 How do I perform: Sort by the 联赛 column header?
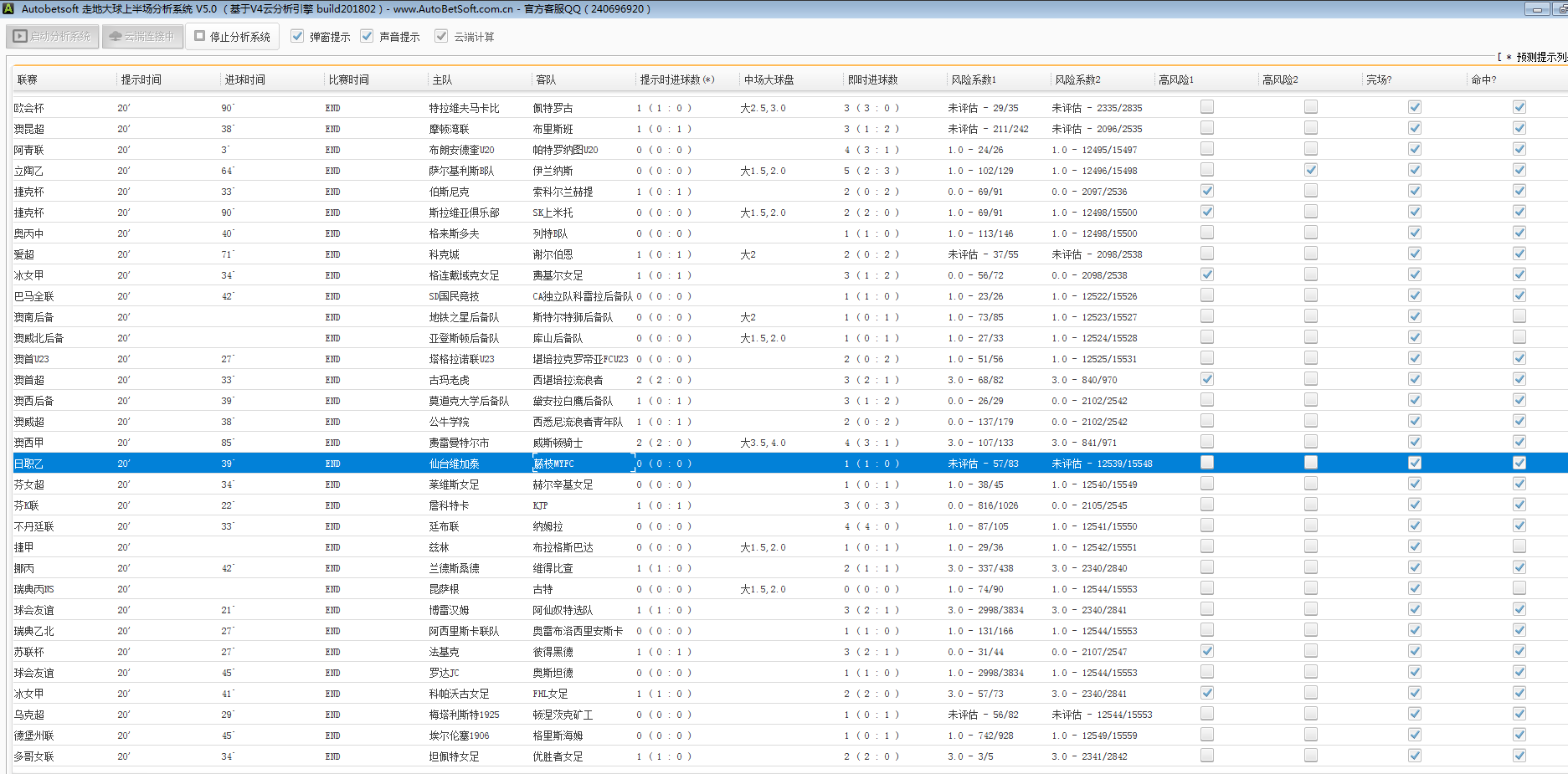(28, 80)
